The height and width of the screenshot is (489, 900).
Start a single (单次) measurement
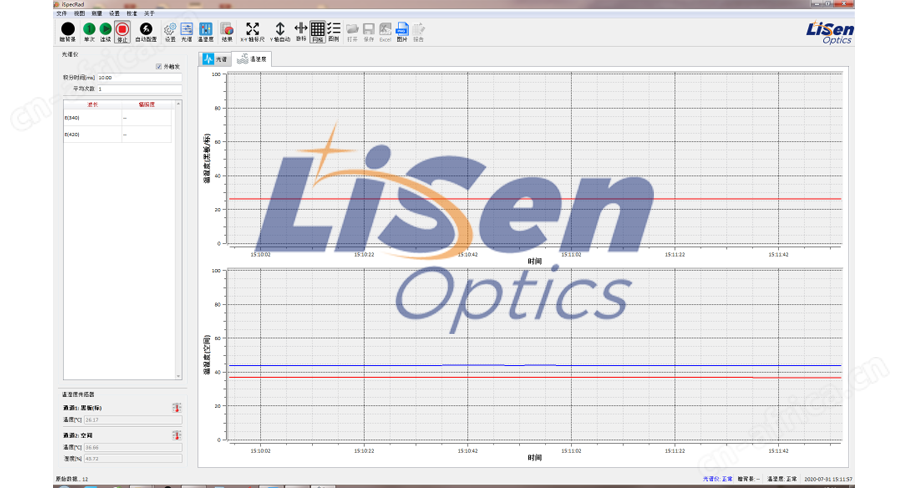89,32
